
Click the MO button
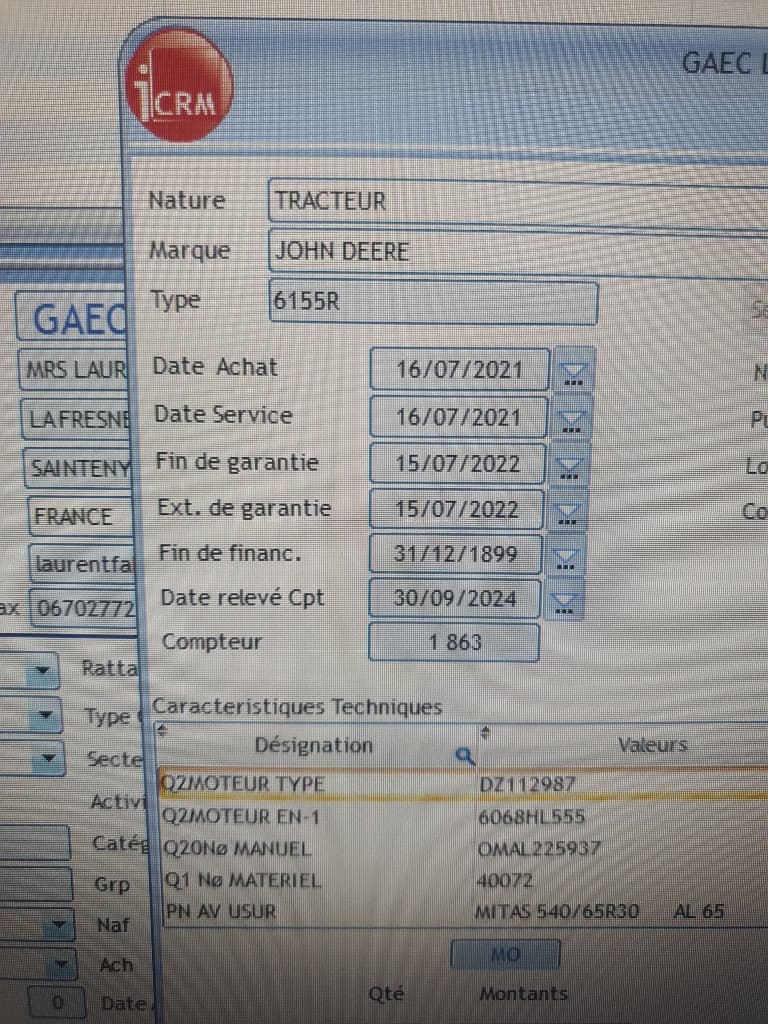coord(505,955)
